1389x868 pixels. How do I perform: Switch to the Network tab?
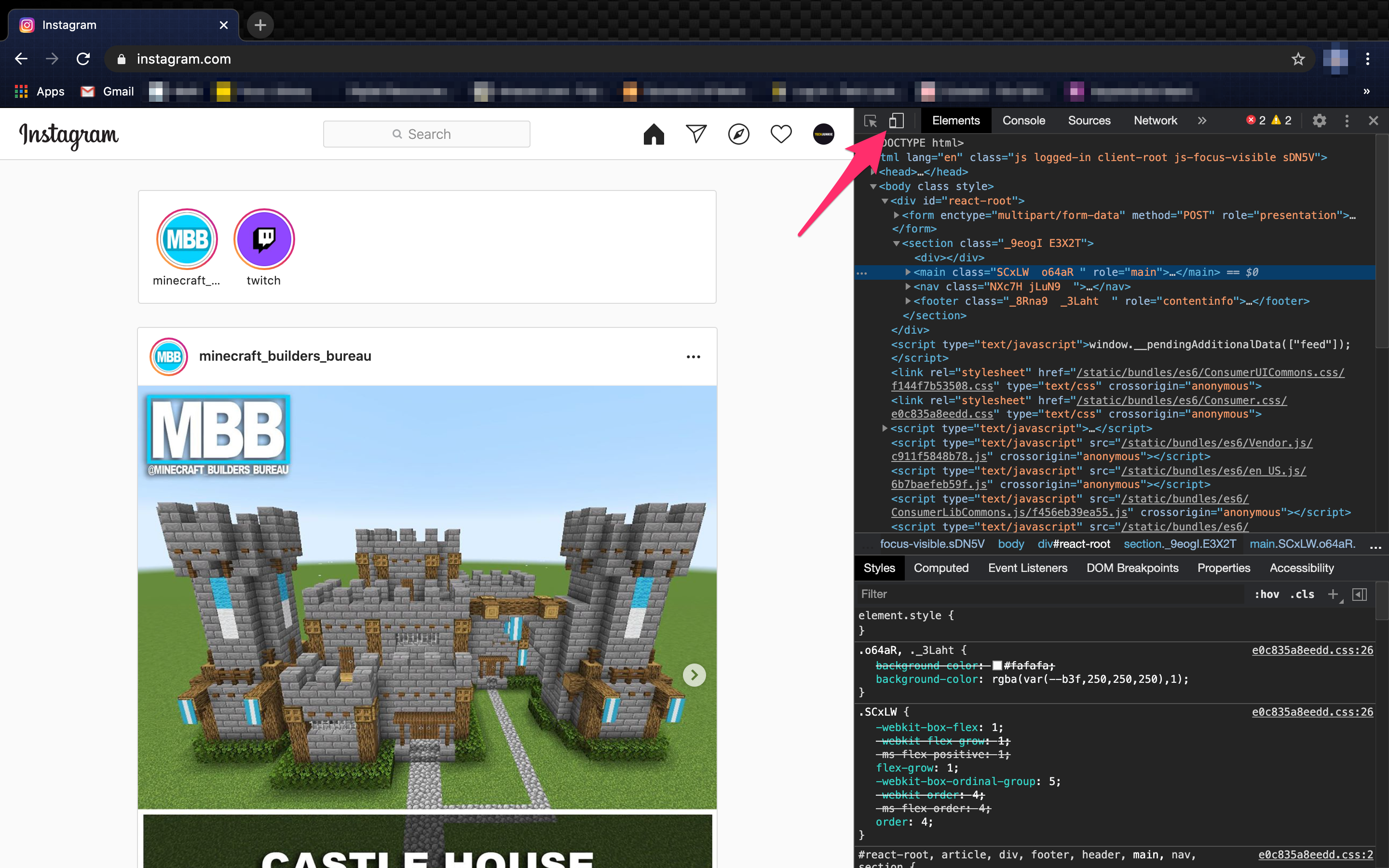(x=1155, y=121)
